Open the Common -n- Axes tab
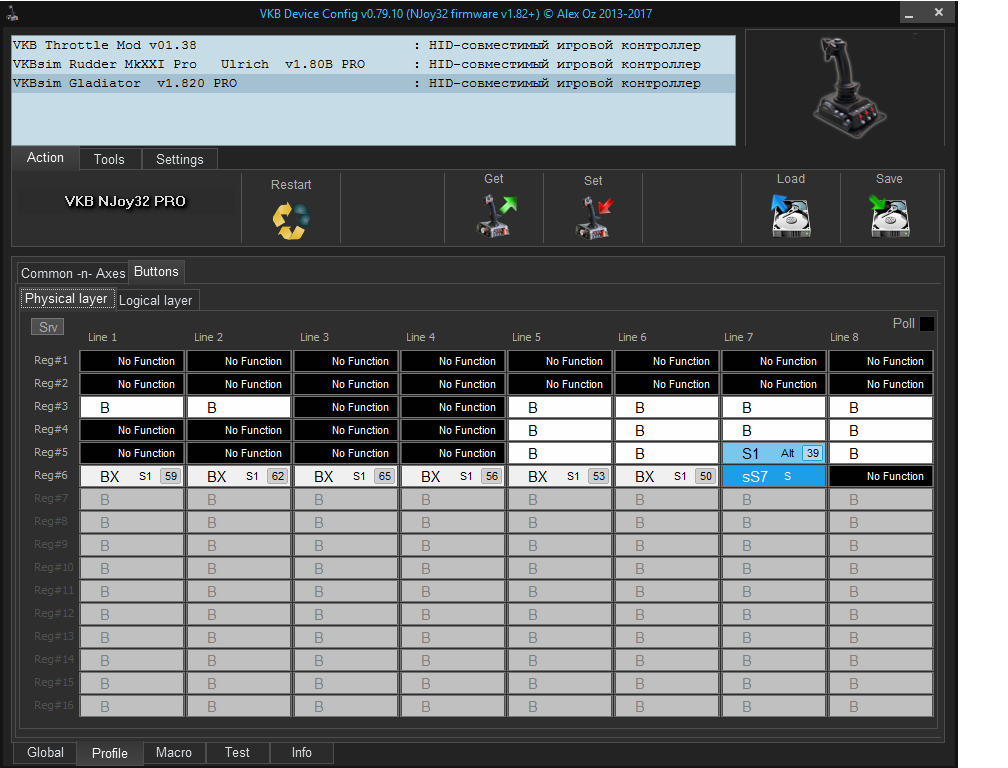Image resolution: width=1008 pixels, height=768 pixels. pyautogui.click(x=73, y=273)
